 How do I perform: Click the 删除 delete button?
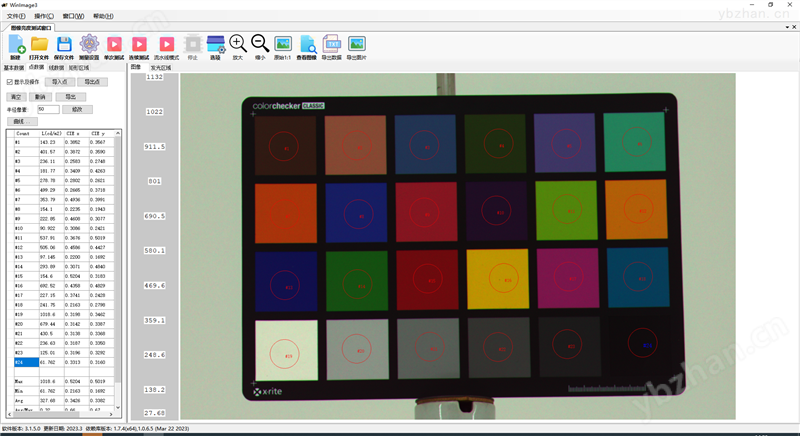40,97
